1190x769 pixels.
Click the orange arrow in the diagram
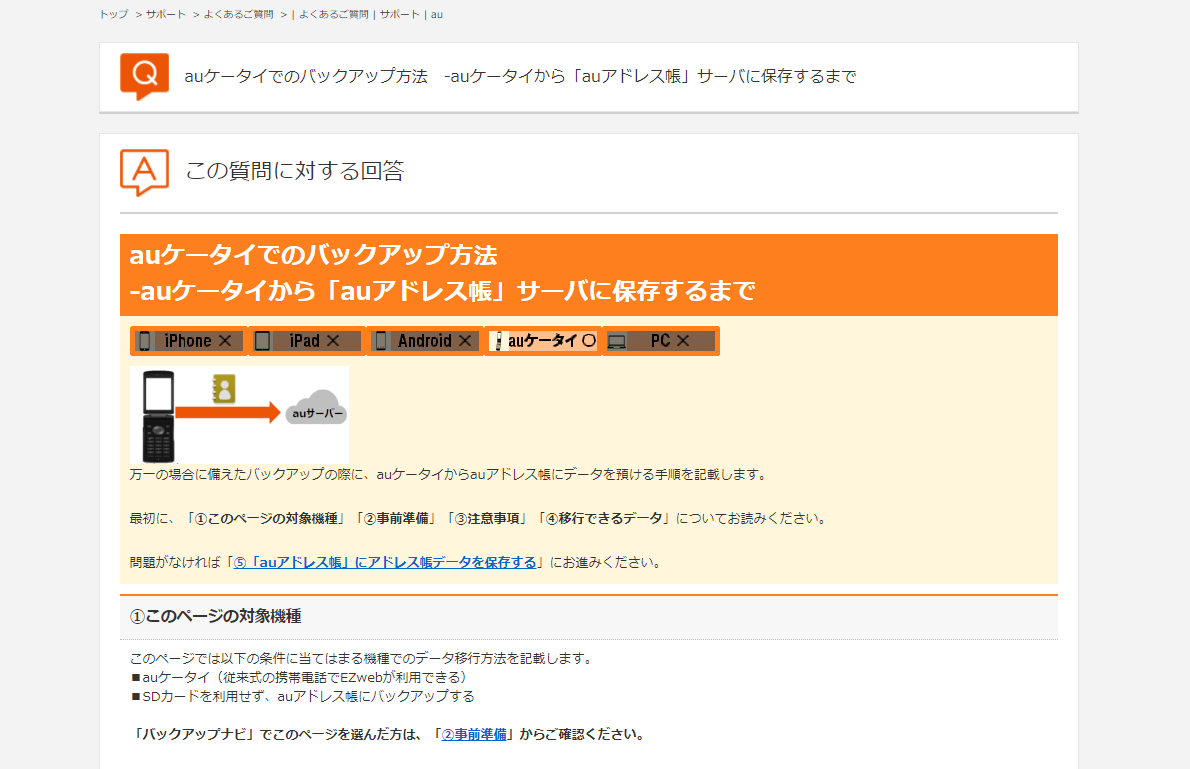pos(228,413)
